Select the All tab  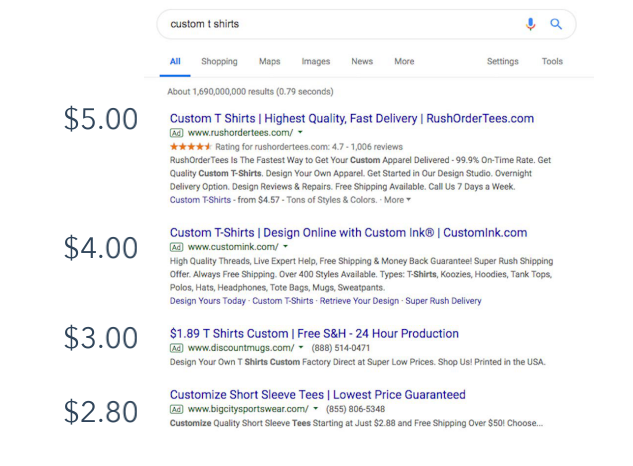tap(175, 61)
